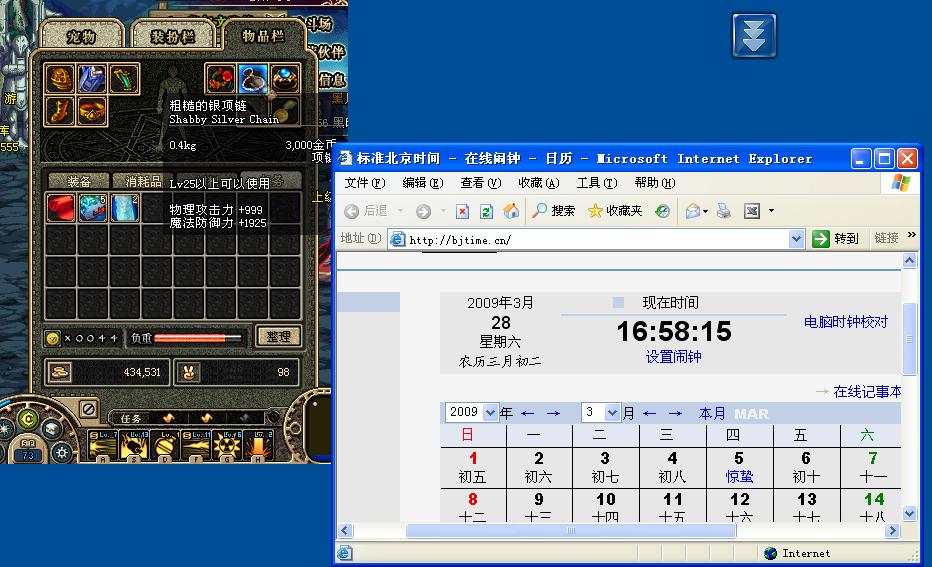
Task: Select the gold belt equipment slot
Action: [x=92, y=111]
